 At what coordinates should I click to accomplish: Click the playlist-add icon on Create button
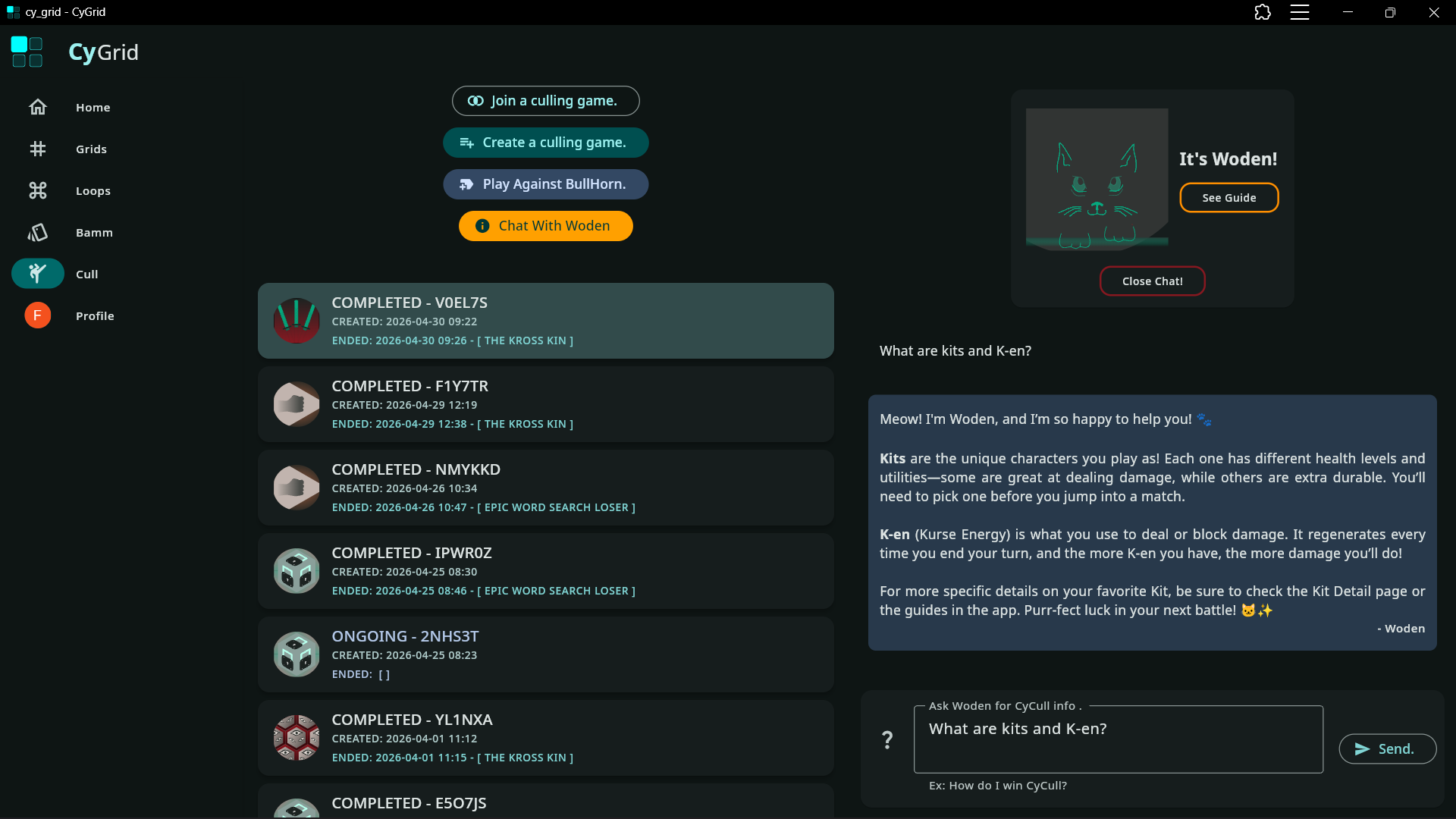(466, 143)
